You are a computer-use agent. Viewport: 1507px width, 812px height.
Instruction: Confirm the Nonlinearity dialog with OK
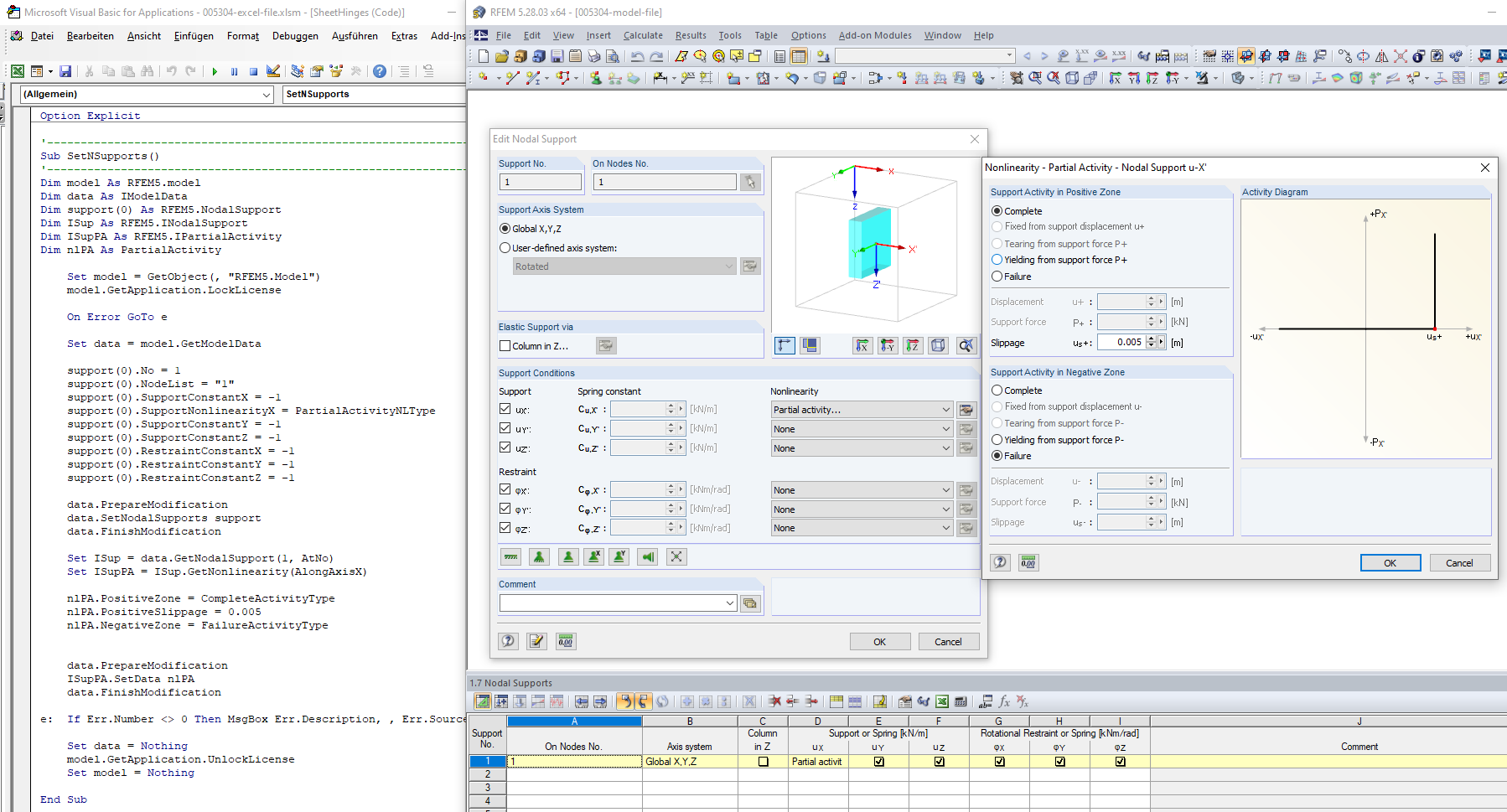point(1390,562)
